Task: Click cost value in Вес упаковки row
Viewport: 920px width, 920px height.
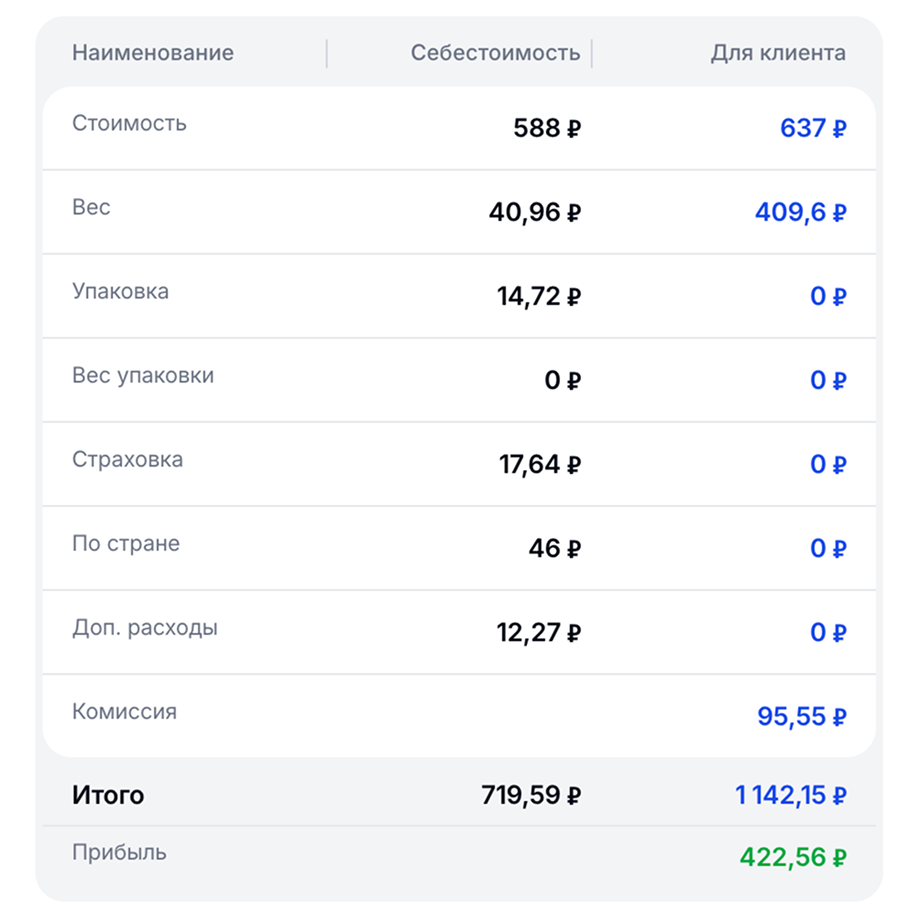Action: click(x=562, y=380)
